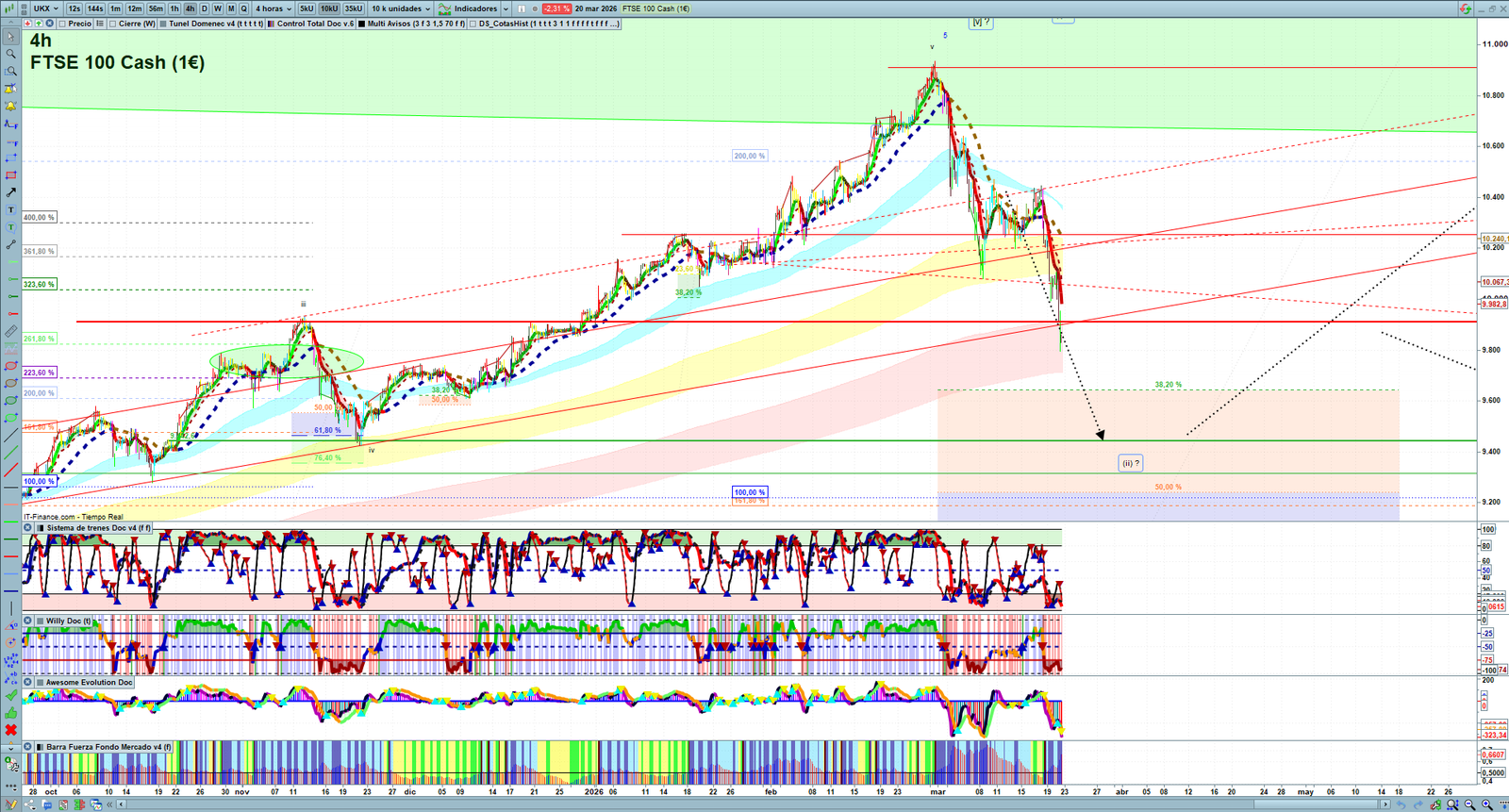Select the ruler measurement tool
1509x812 pixels.
coord(10,331)
